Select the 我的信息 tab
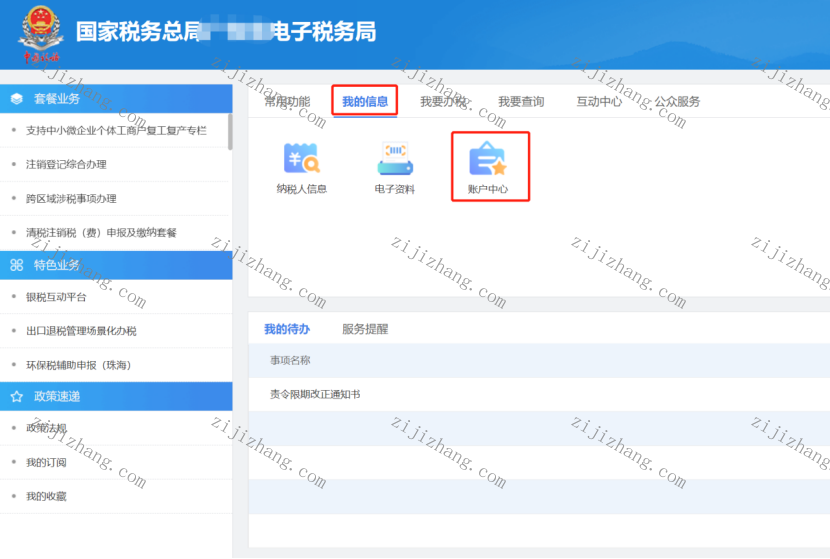The image size is (830, 559). click(365, 102)
